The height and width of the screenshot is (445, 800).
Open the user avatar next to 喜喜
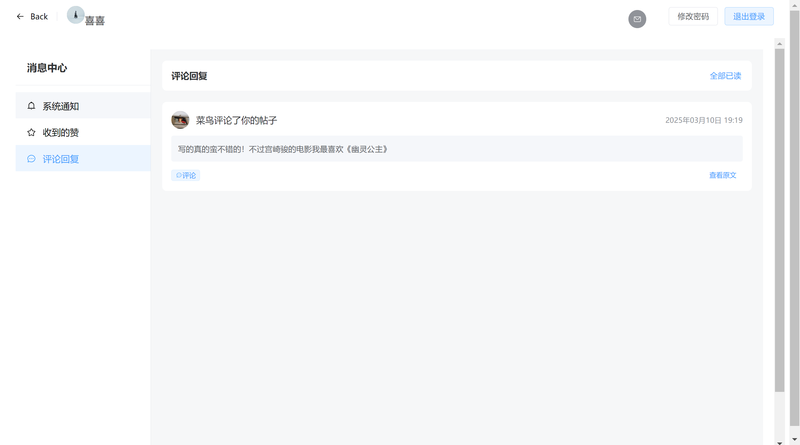pos(76,15)
